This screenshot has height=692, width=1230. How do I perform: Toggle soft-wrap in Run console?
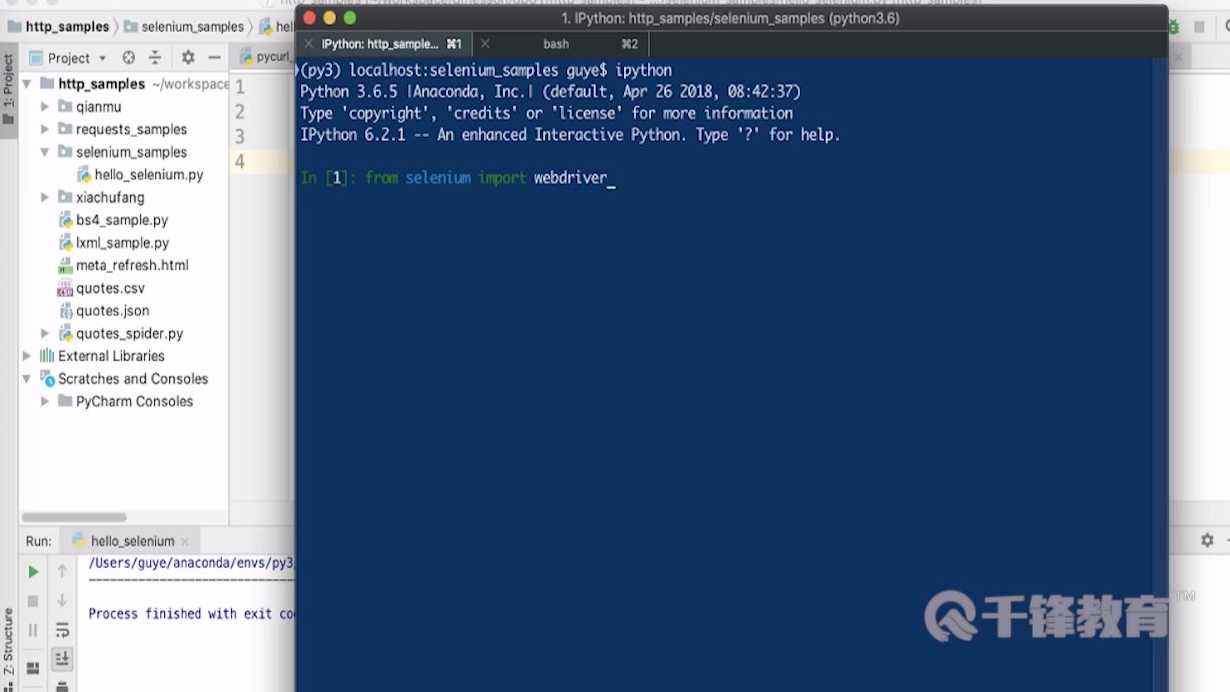pos(62,630)
